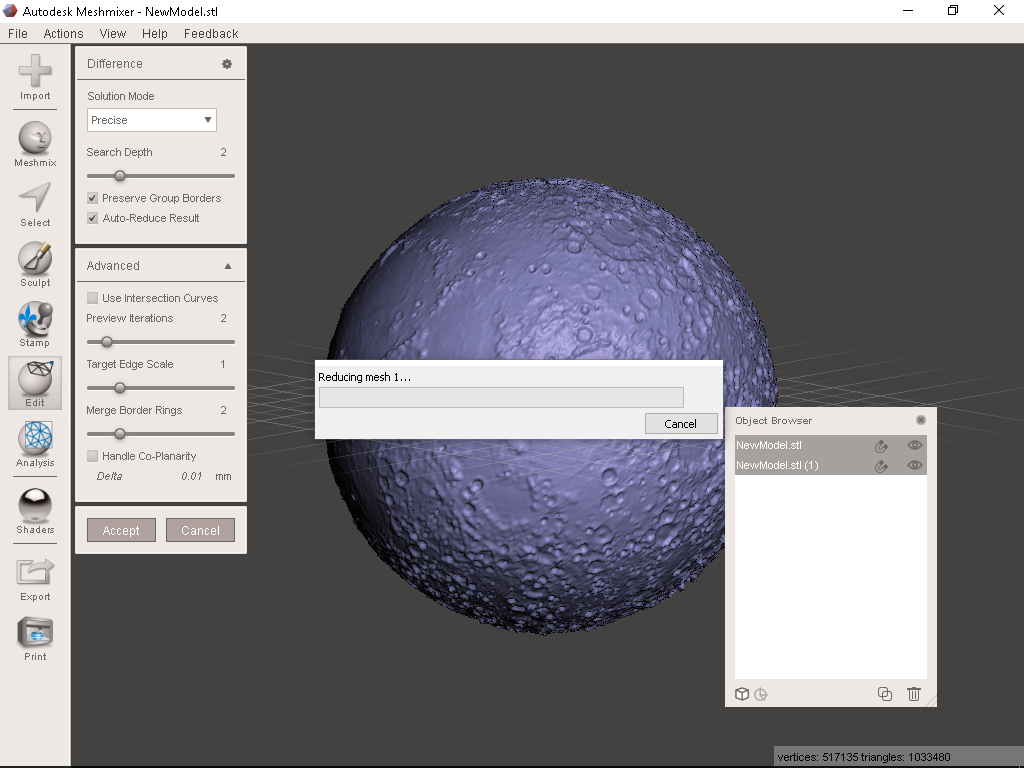Open the Analysis tool
Image resolution: width=1024 pixels, height=768 pixels.
35,444
